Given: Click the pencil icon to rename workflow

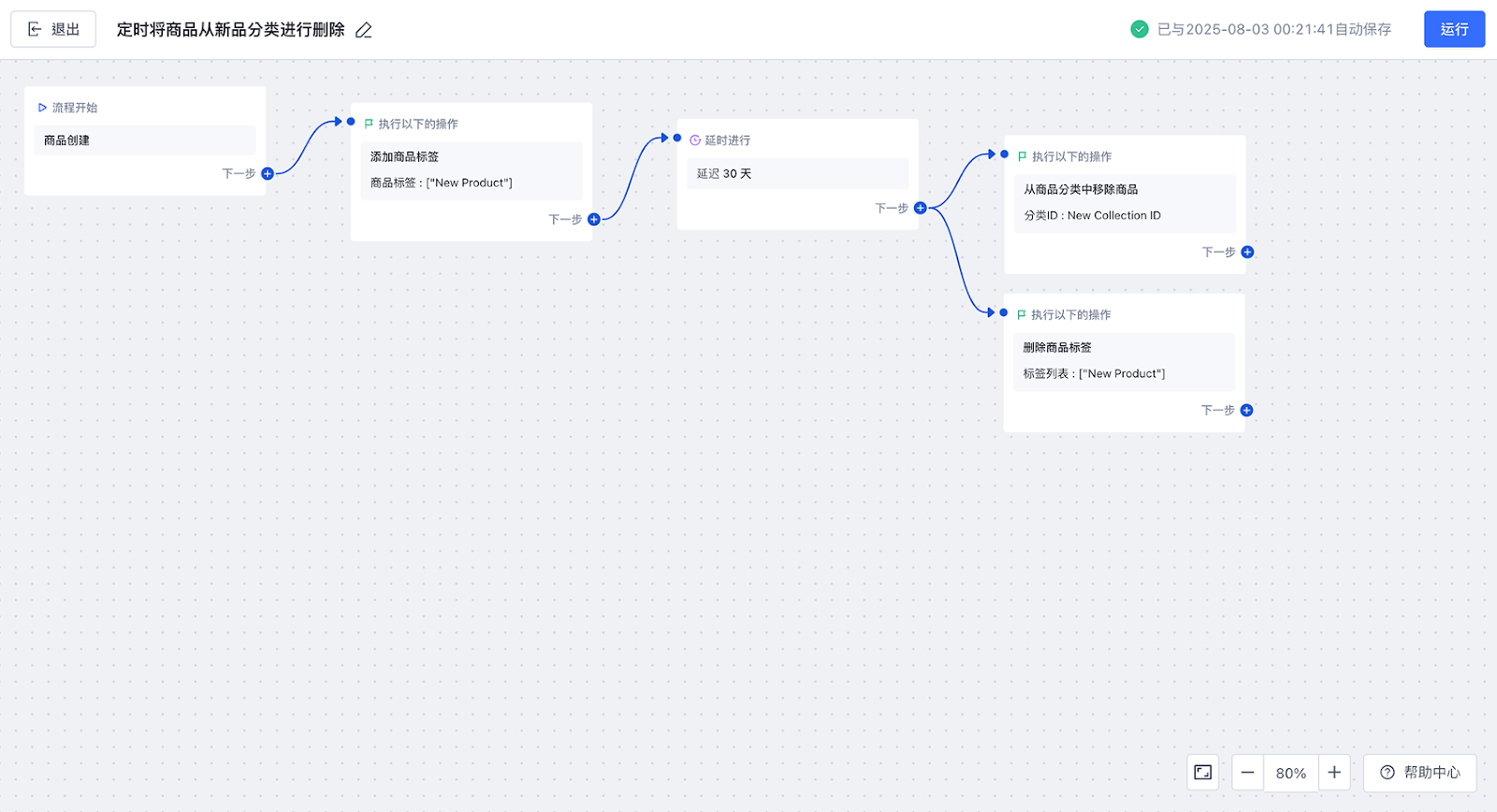Looking at the screenshot, I should (x=364, y=30).
